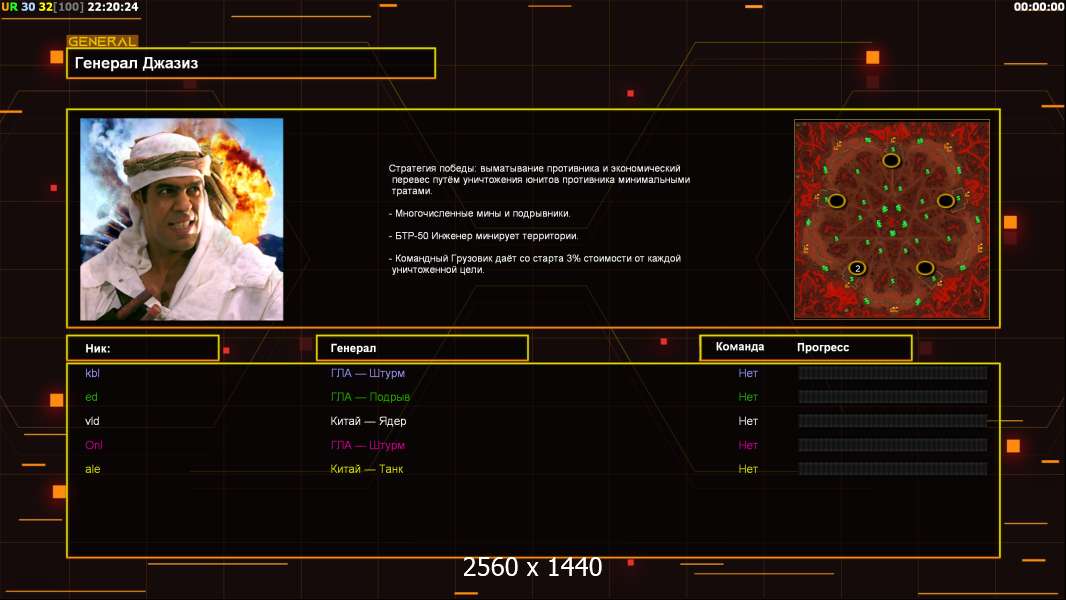Click the loading progress bar for player kbl
Viewport: 1066px width, 600px height.
pyautogui.click(x=892, y=373)
